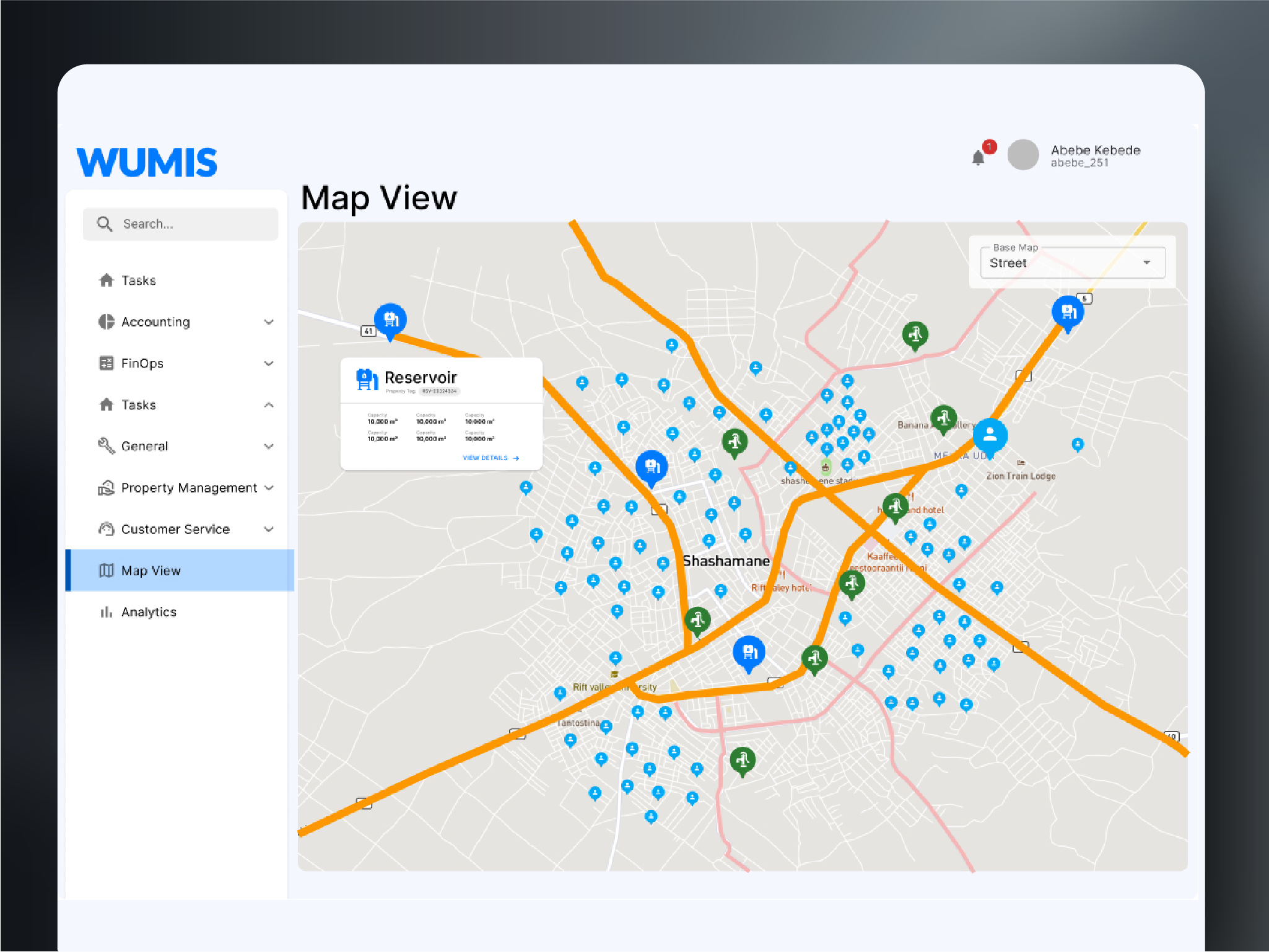Open the General menu item
Viewport: 1269px width, 952px height.
click(x=145, y=447)
